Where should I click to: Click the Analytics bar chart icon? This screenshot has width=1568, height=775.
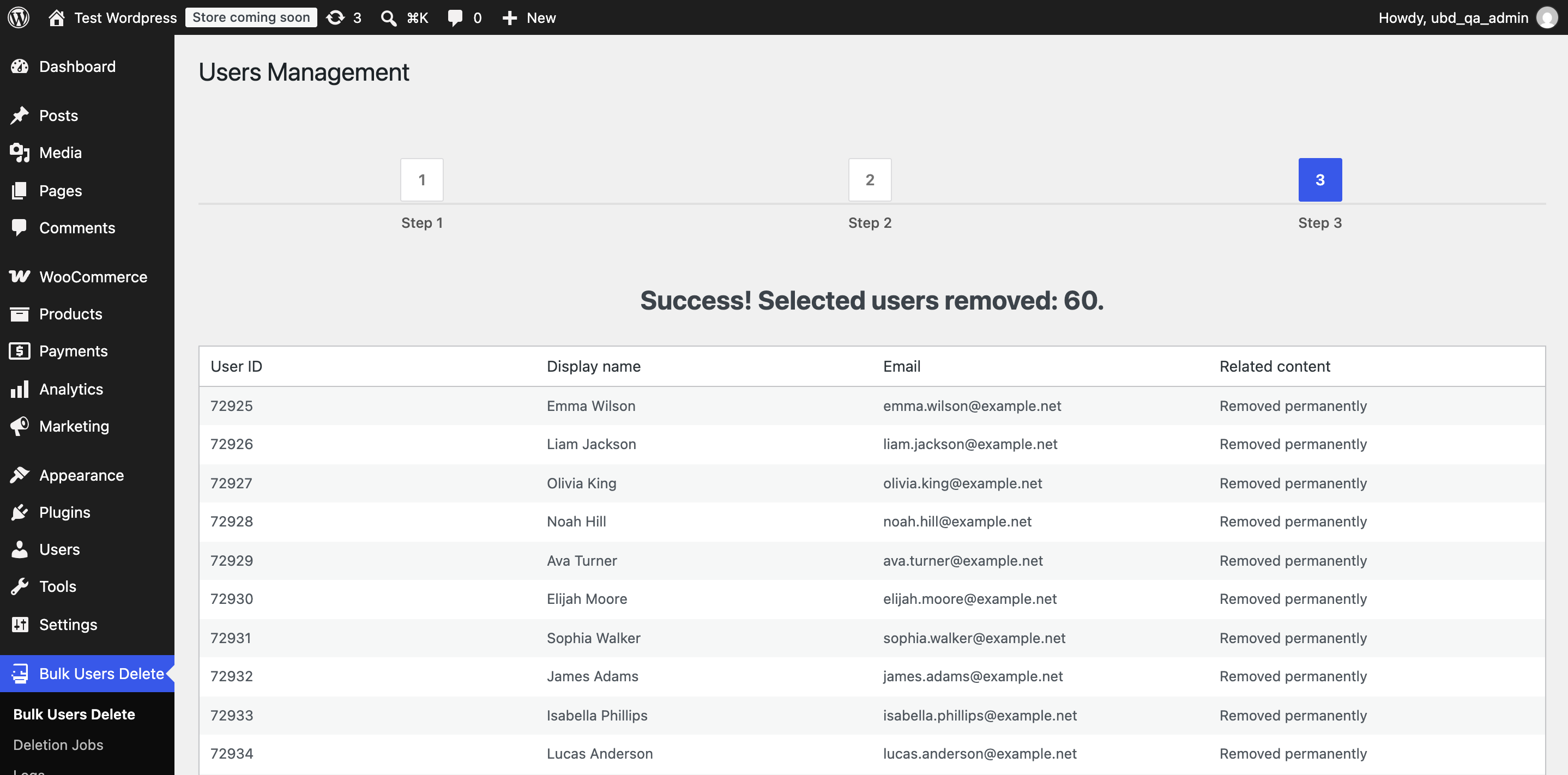20,389
